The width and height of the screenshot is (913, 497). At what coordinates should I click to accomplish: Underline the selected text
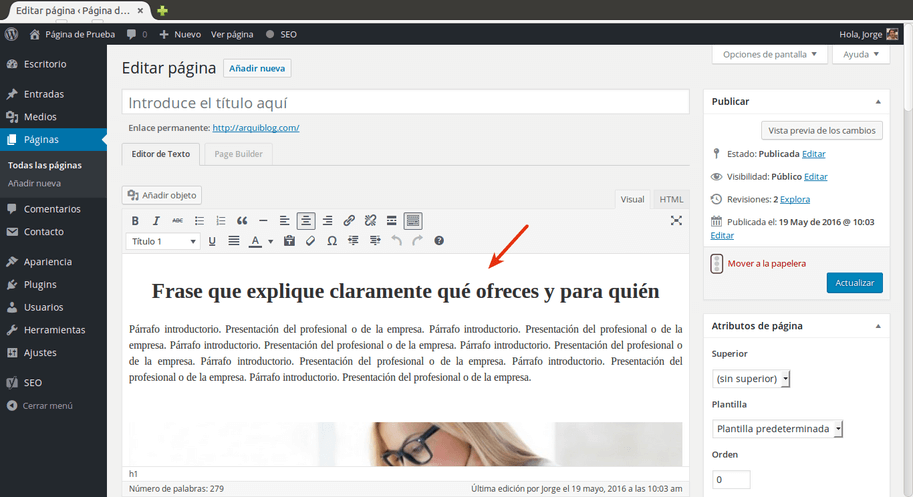[212, 241]
